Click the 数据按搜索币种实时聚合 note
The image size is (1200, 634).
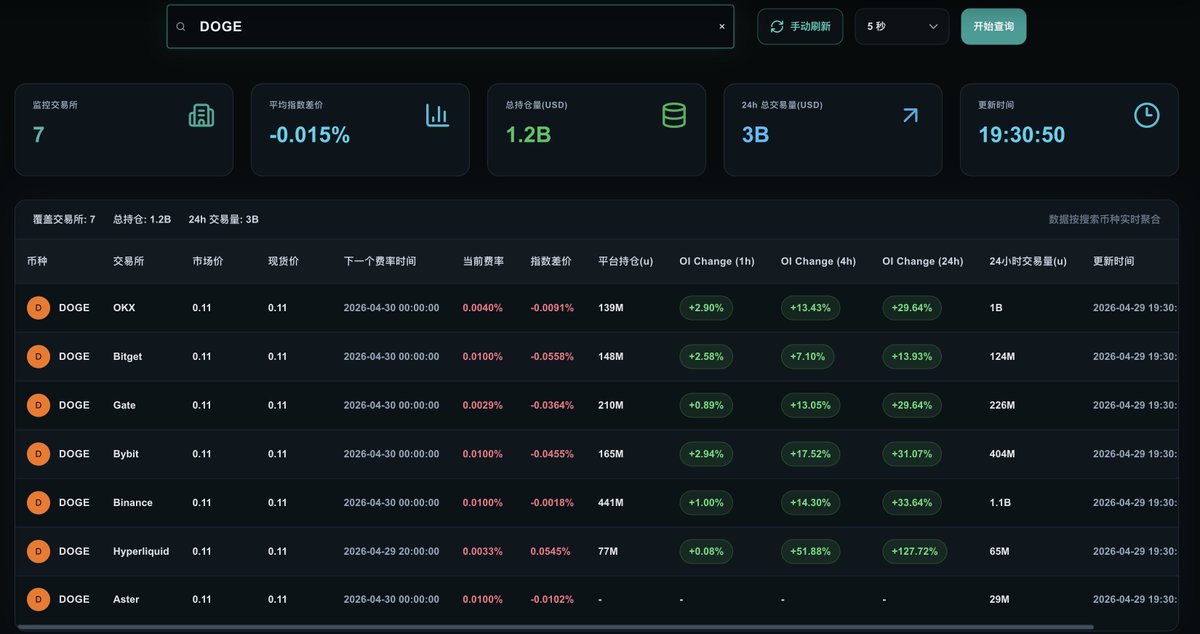pyautogui.click(x=1105, y=219)
